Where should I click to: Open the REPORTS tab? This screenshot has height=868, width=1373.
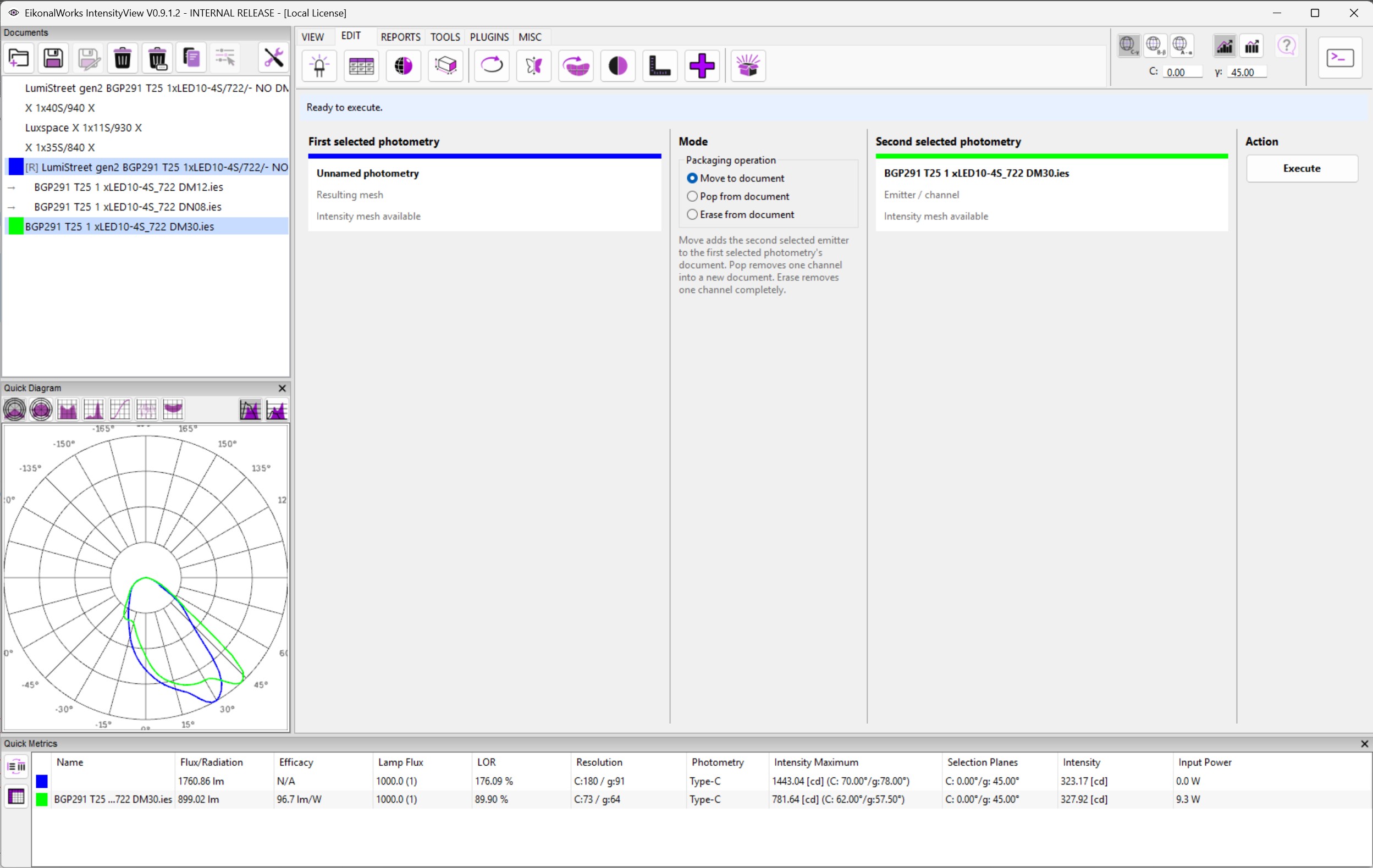click(400, 37)
